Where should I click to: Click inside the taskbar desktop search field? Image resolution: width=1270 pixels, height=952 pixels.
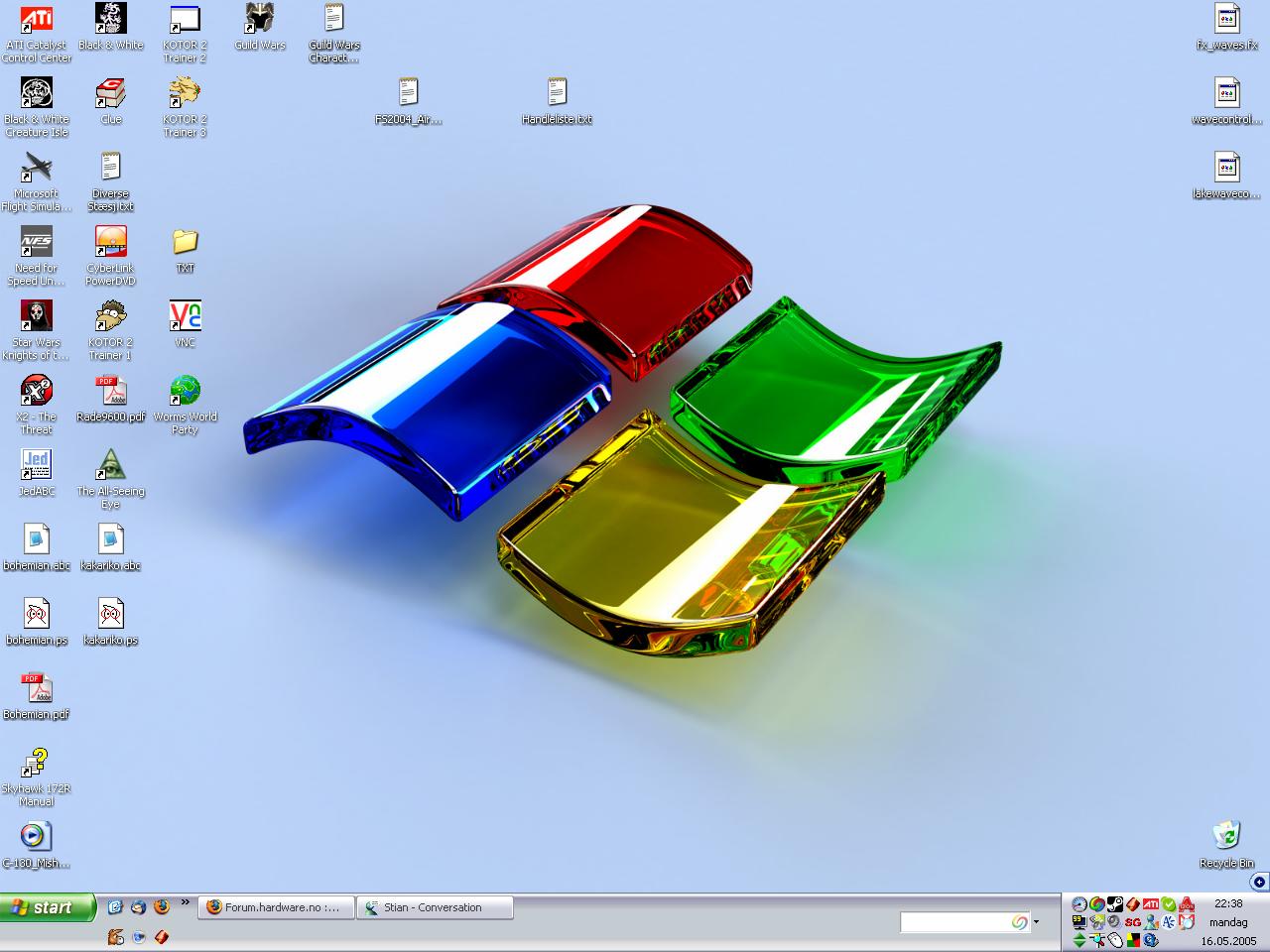(x=964, y=922)
